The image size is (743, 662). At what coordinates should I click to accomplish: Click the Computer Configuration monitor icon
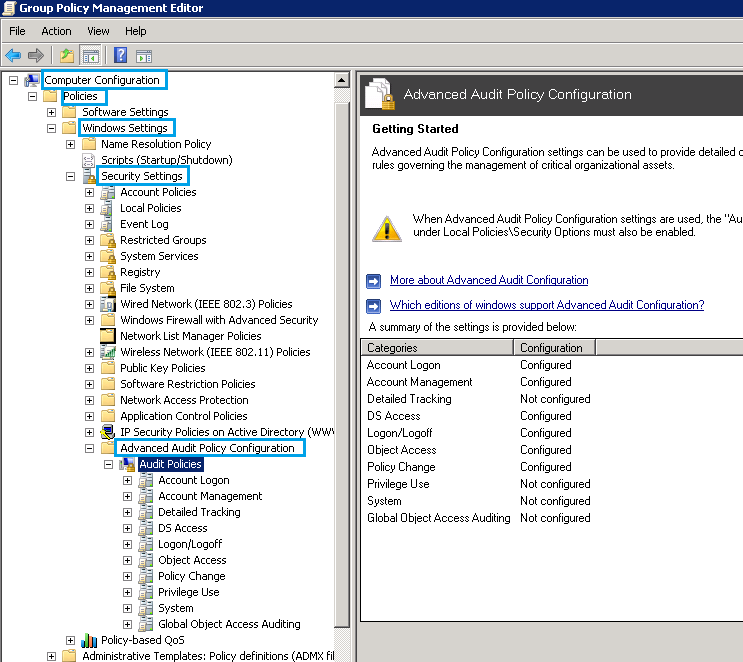(32, 80)
